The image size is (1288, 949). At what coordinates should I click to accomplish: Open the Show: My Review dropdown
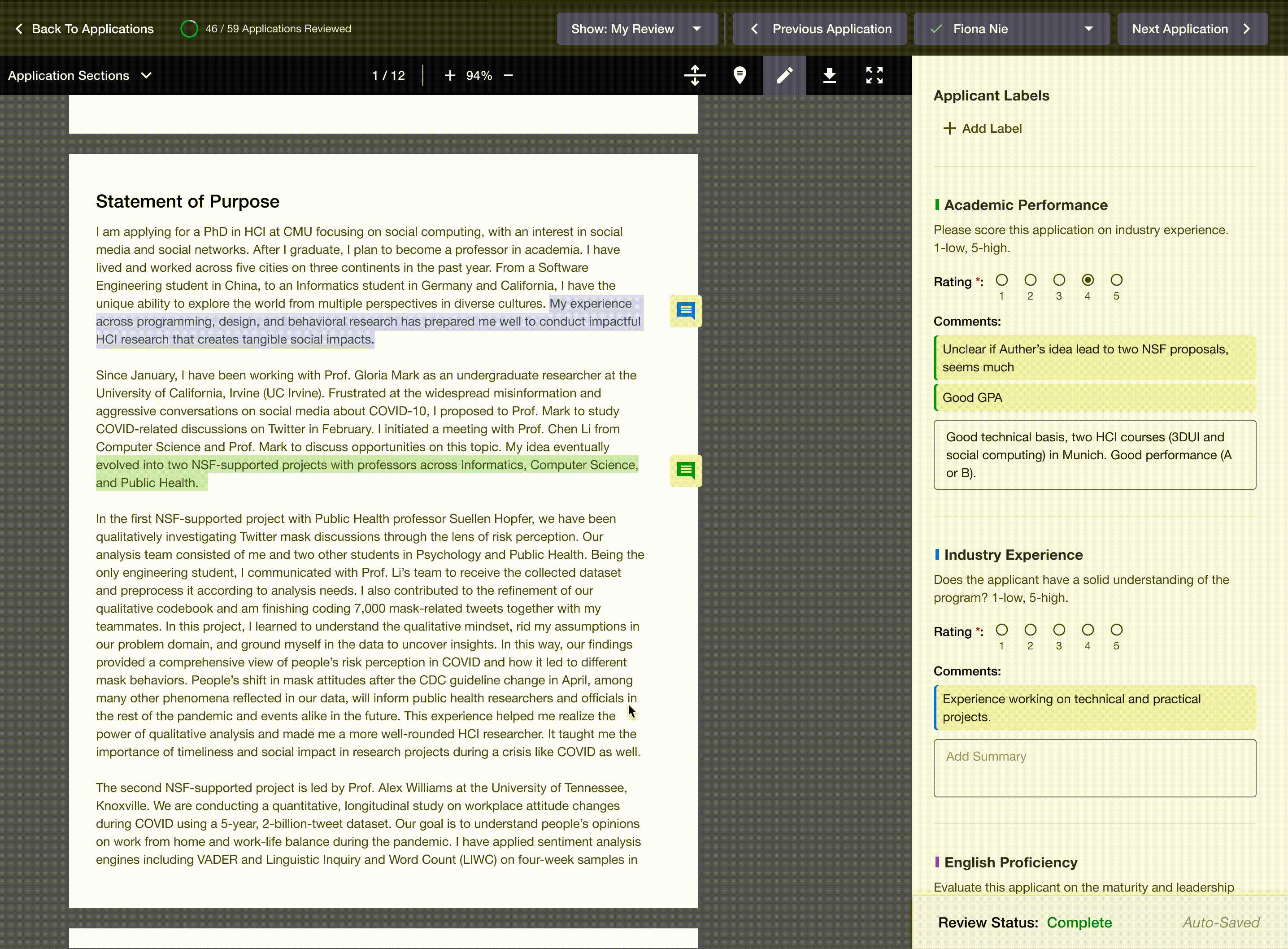pos(636,29)
